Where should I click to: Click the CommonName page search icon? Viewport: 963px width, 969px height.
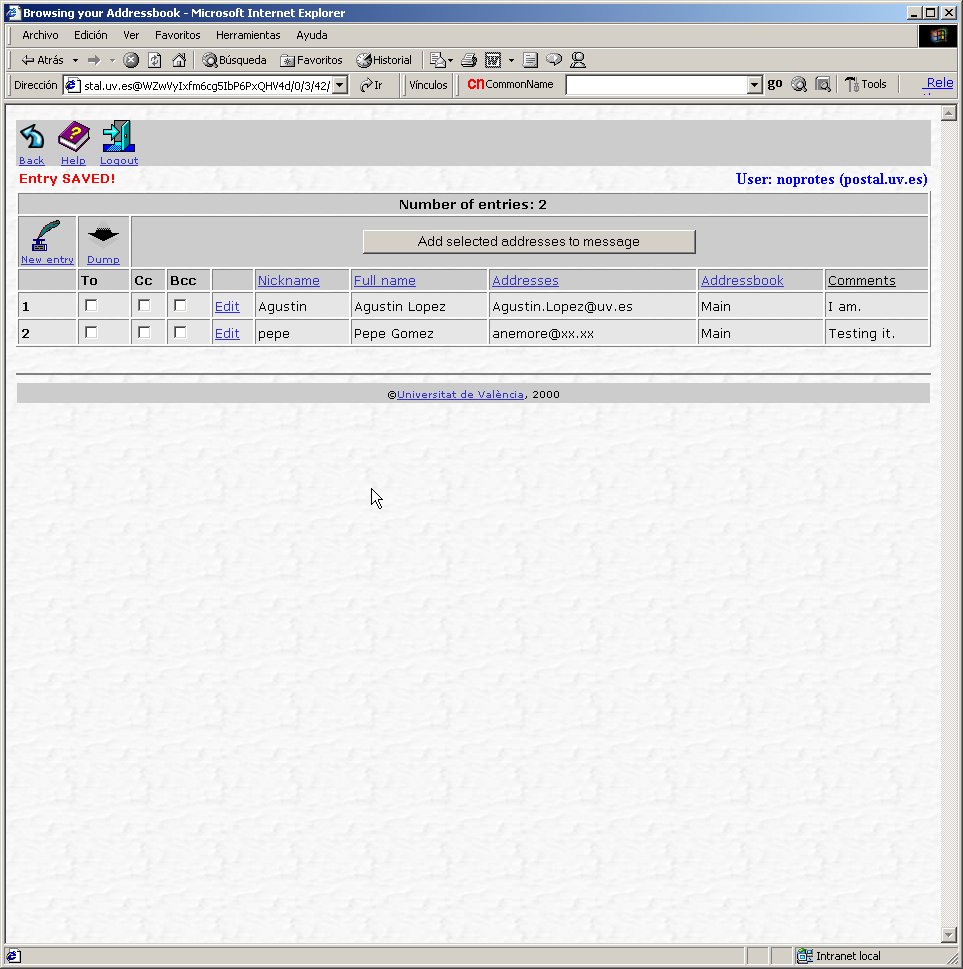[x=823, y=85]
